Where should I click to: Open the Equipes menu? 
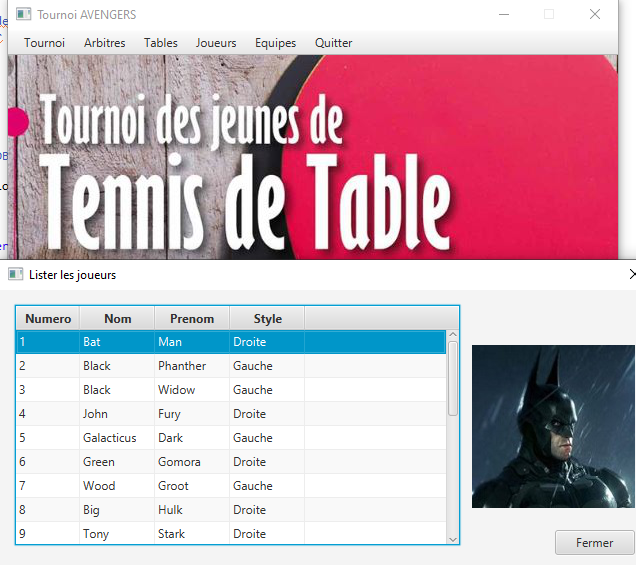click(x=275, y=43)
